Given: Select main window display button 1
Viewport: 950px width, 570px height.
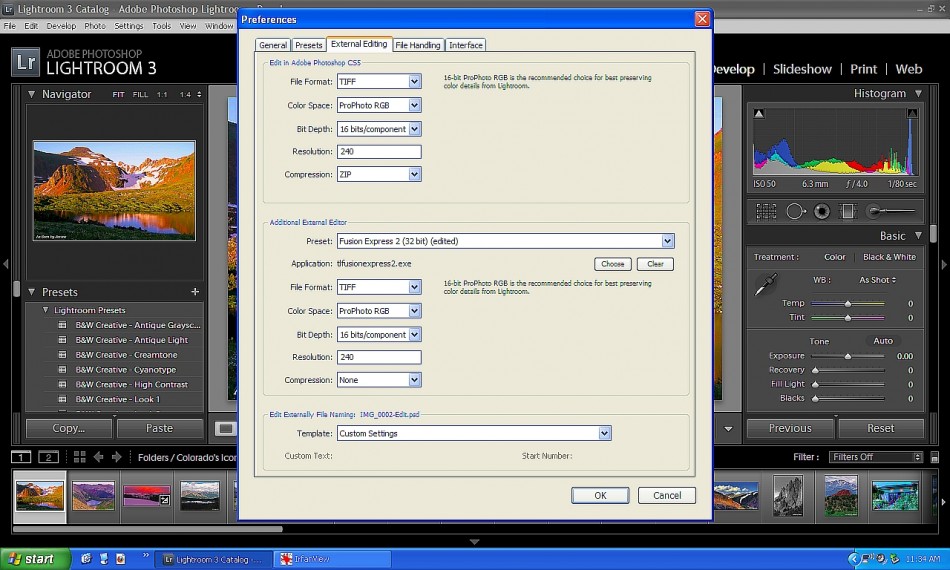Looking at the screenshot, I should pyautogui.click(x=21, y=457).
